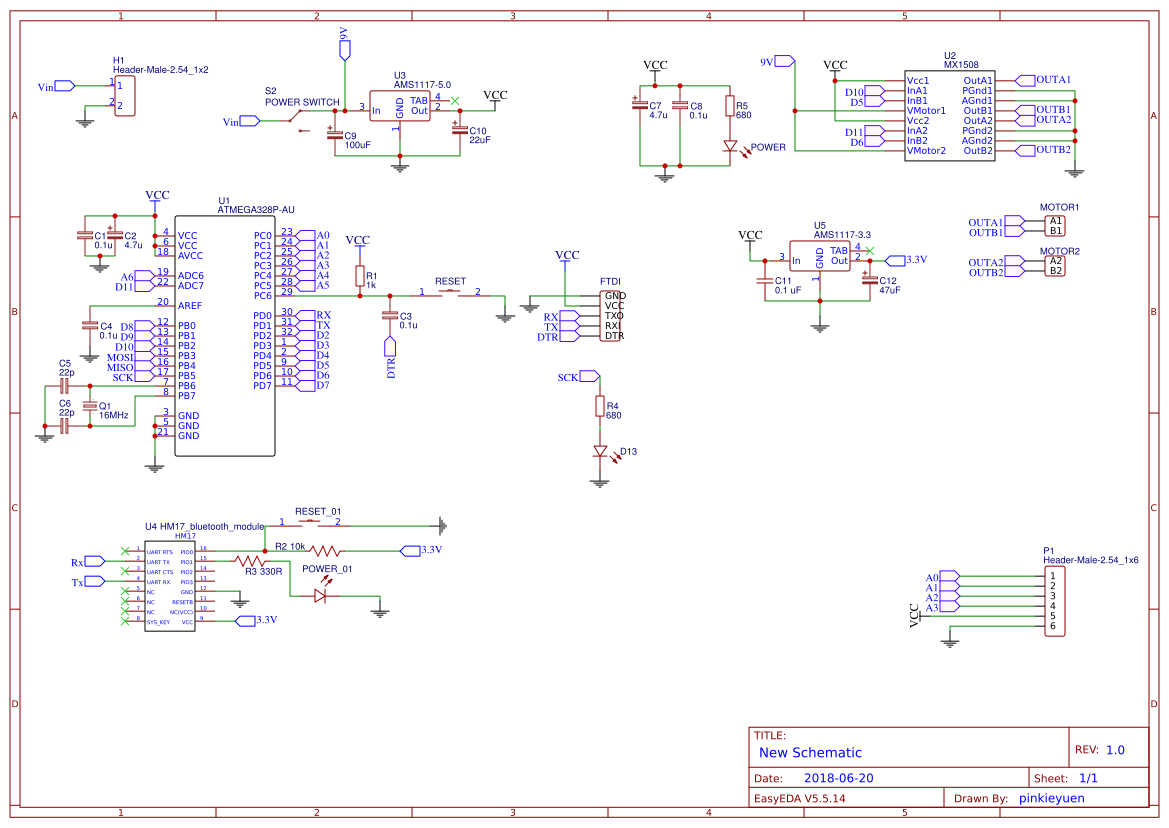Viewport: 1169px width, 828px height.
Task: Click the "pinkieyuen" drawn-by field
Action: (1050, 798)
